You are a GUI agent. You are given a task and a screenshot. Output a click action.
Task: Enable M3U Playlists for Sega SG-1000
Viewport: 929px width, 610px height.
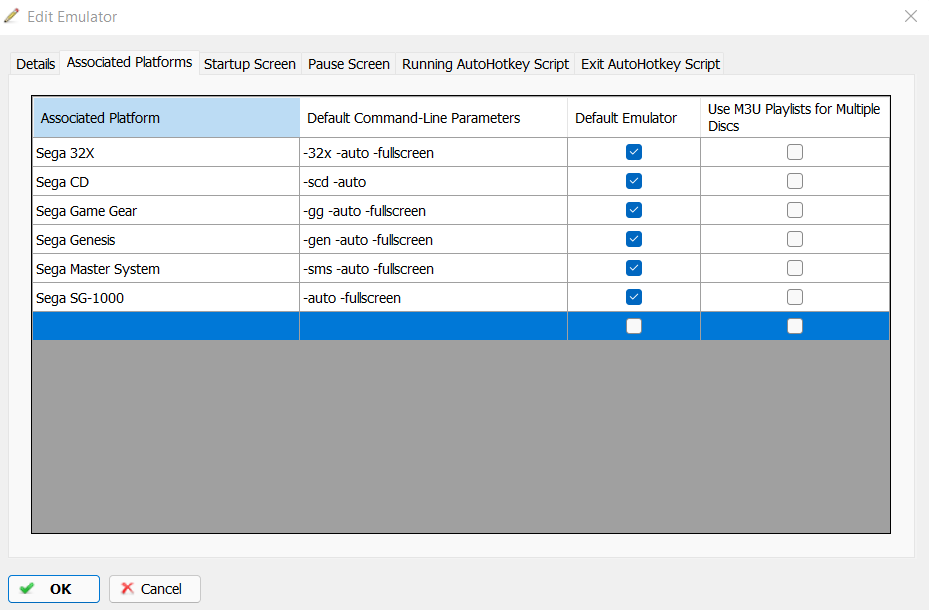[x=795, y=297]
